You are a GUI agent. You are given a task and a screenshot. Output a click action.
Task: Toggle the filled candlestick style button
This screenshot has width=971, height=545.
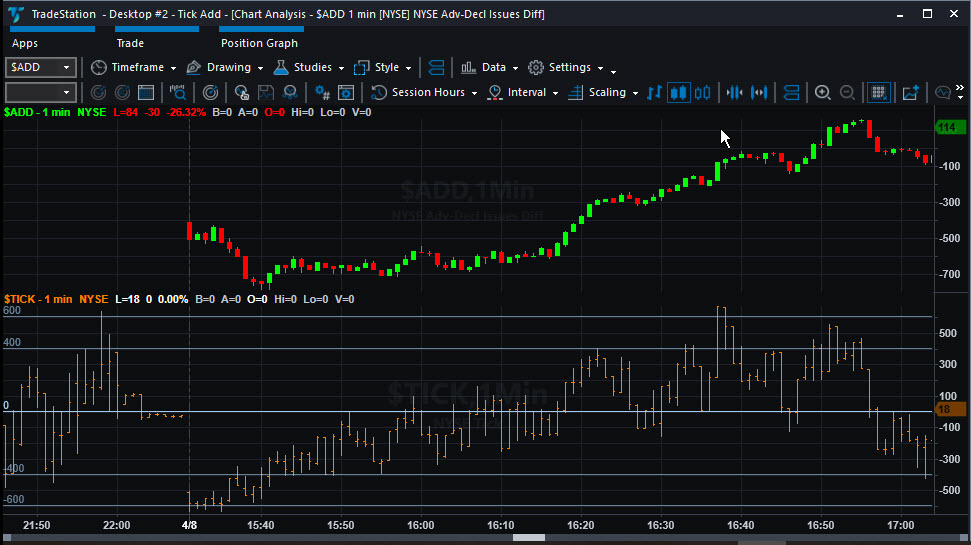click(679, 93)
